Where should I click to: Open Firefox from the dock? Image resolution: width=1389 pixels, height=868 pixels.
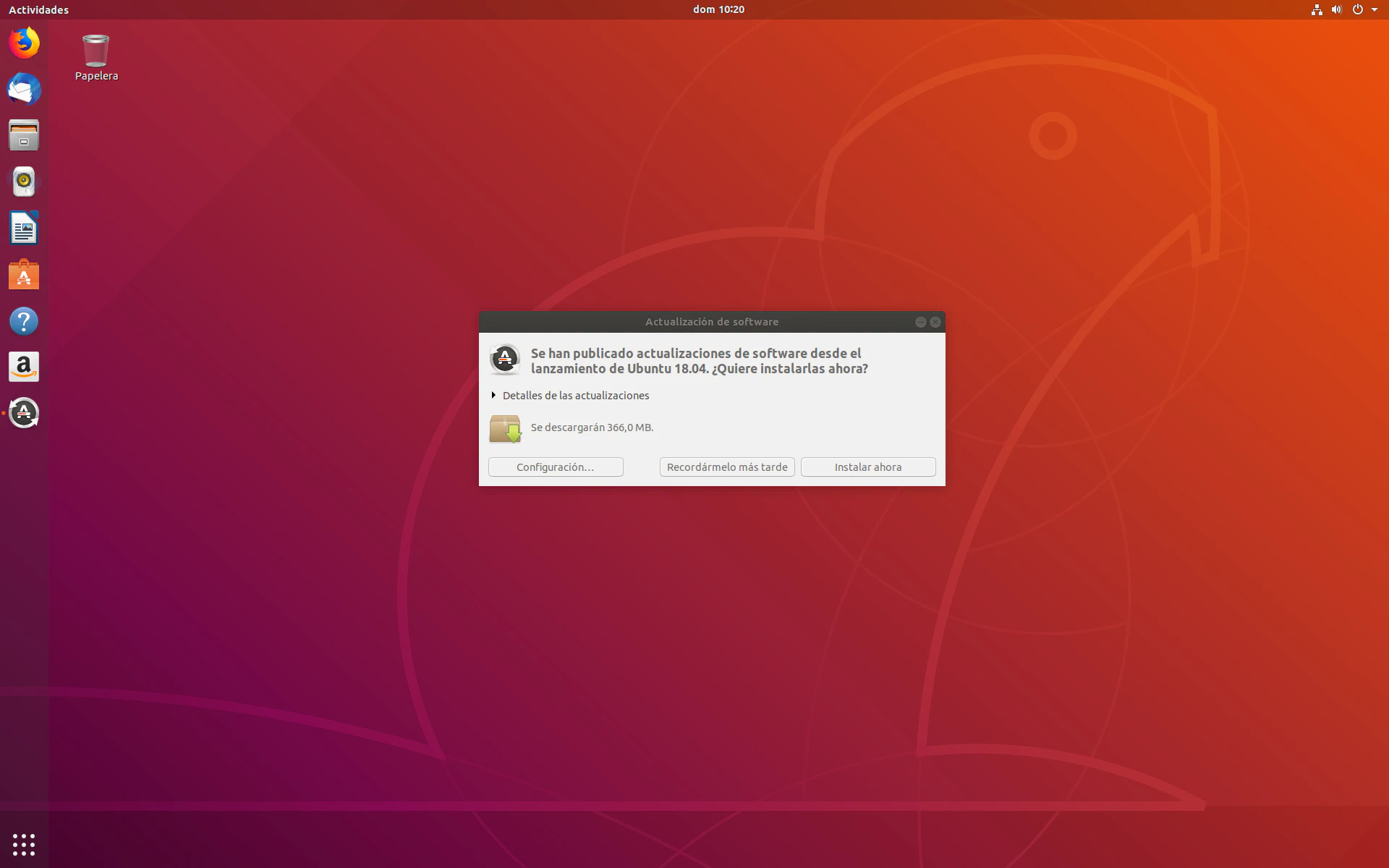point(24,43)
